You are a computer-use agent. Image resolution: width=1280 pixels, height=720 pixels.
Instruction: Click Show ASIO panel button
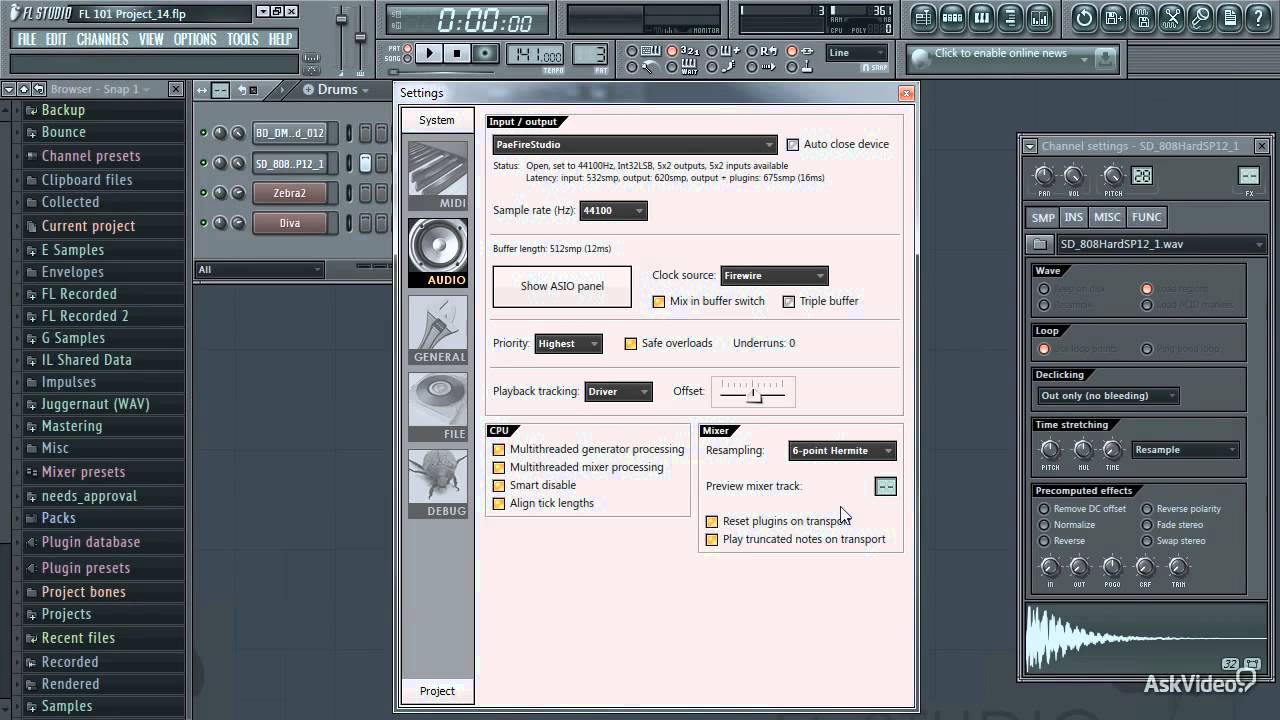point(562,286)
